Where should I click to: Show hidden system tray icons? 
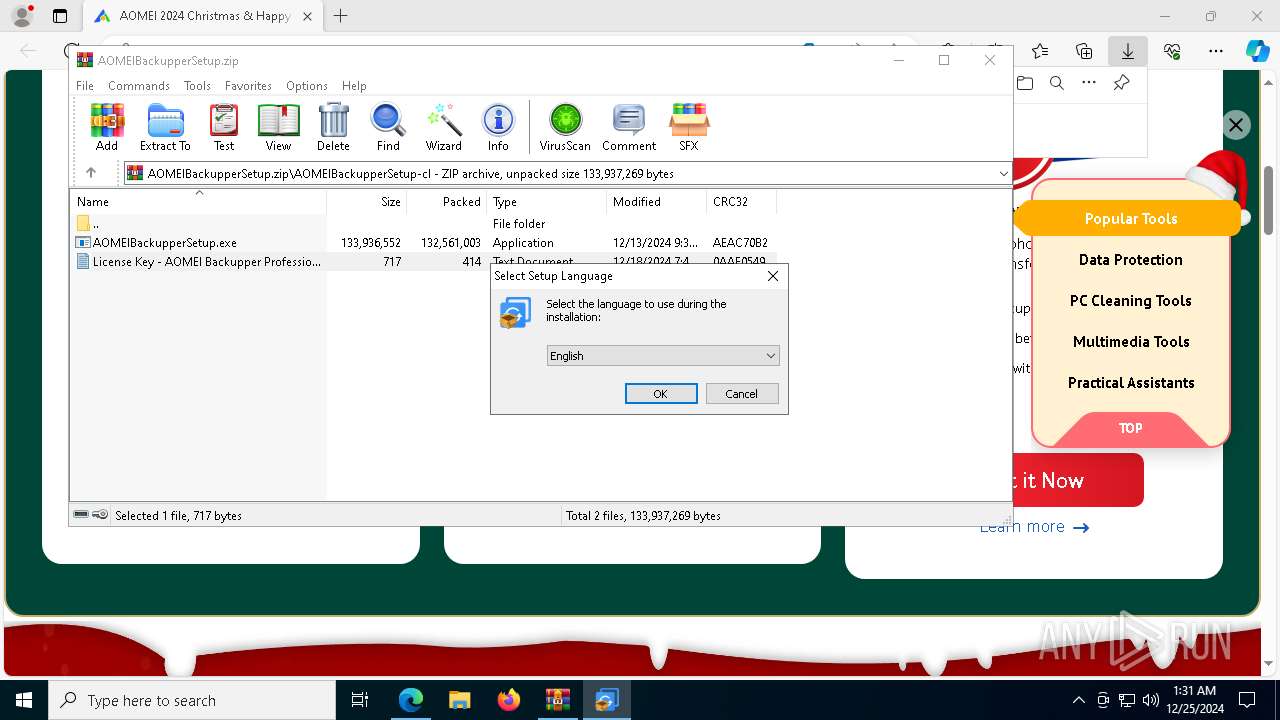[1078, 700]
